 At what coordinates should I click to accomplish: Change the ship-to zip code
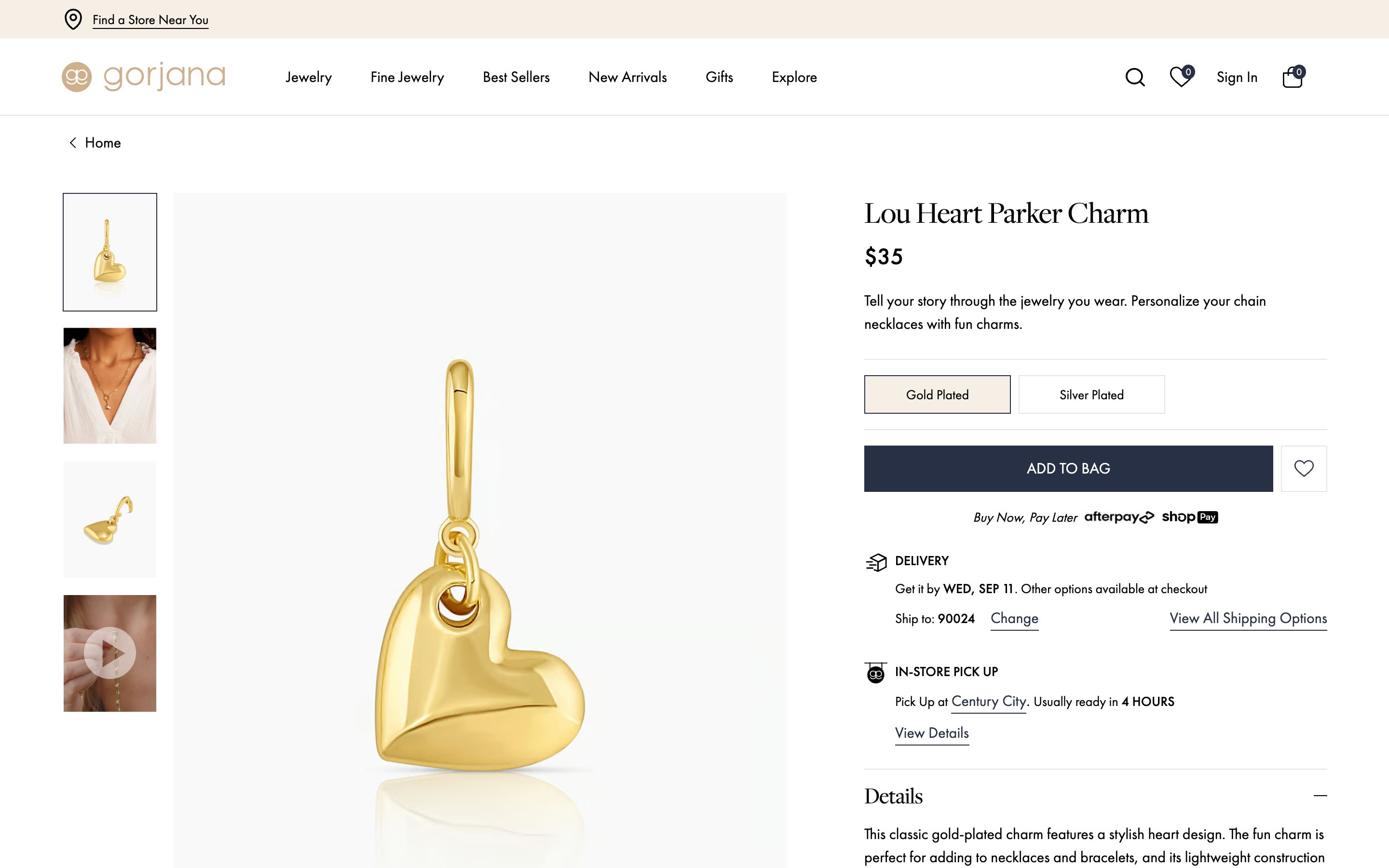click(1014, 618)
